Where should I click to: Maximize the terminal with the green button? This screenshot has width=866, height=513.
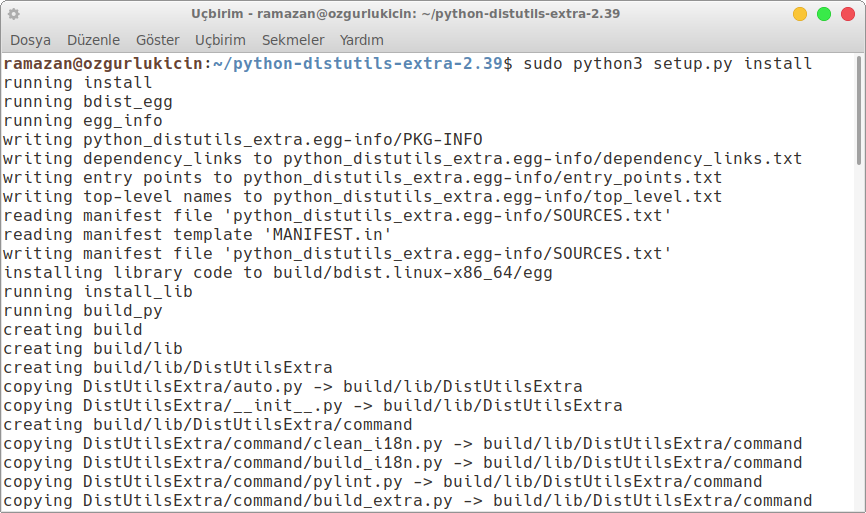point(823,14)
